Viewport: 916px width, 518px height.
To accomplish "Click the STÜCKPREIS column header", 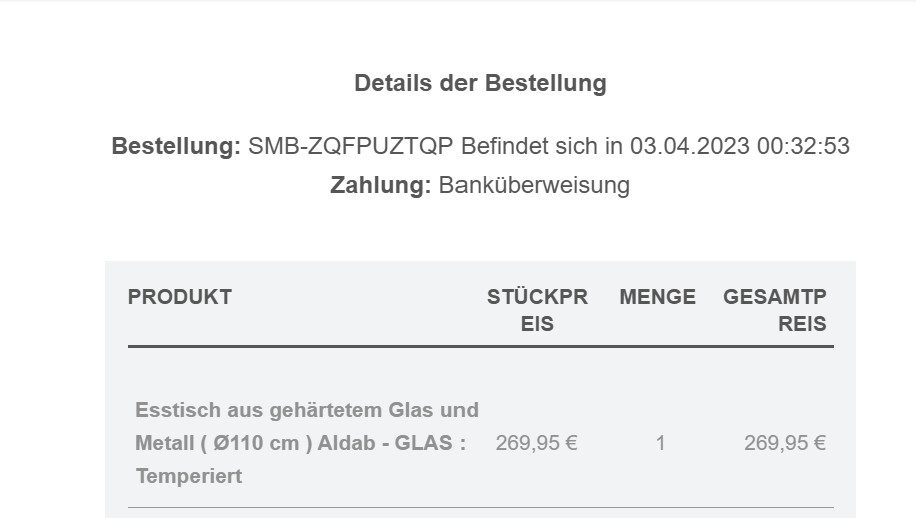I will 537,310.
